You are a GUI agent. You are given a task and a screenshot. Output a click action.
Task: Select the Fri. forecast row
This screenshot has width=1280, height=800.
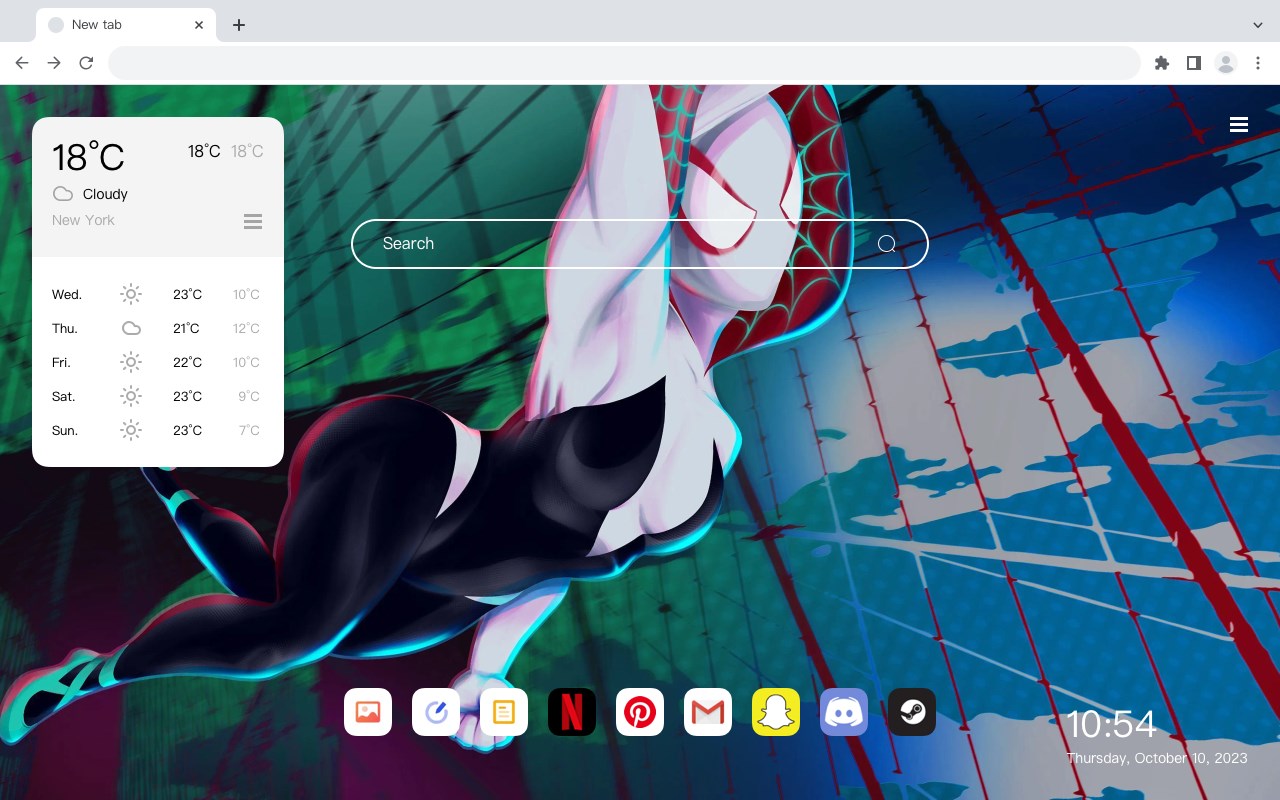[x=158, y=362]
